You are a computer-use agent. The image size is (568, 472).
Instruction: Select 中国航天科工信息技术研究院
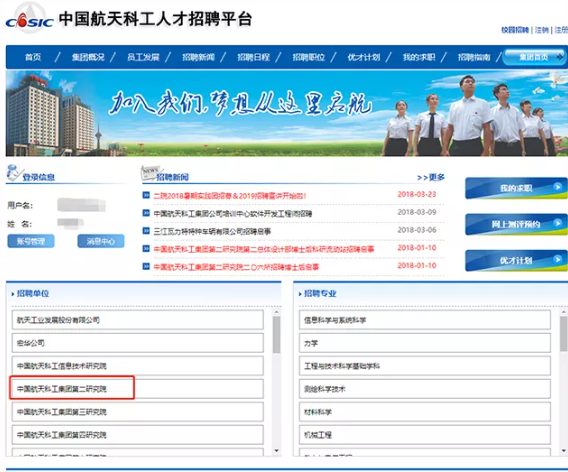click(138, 366)
